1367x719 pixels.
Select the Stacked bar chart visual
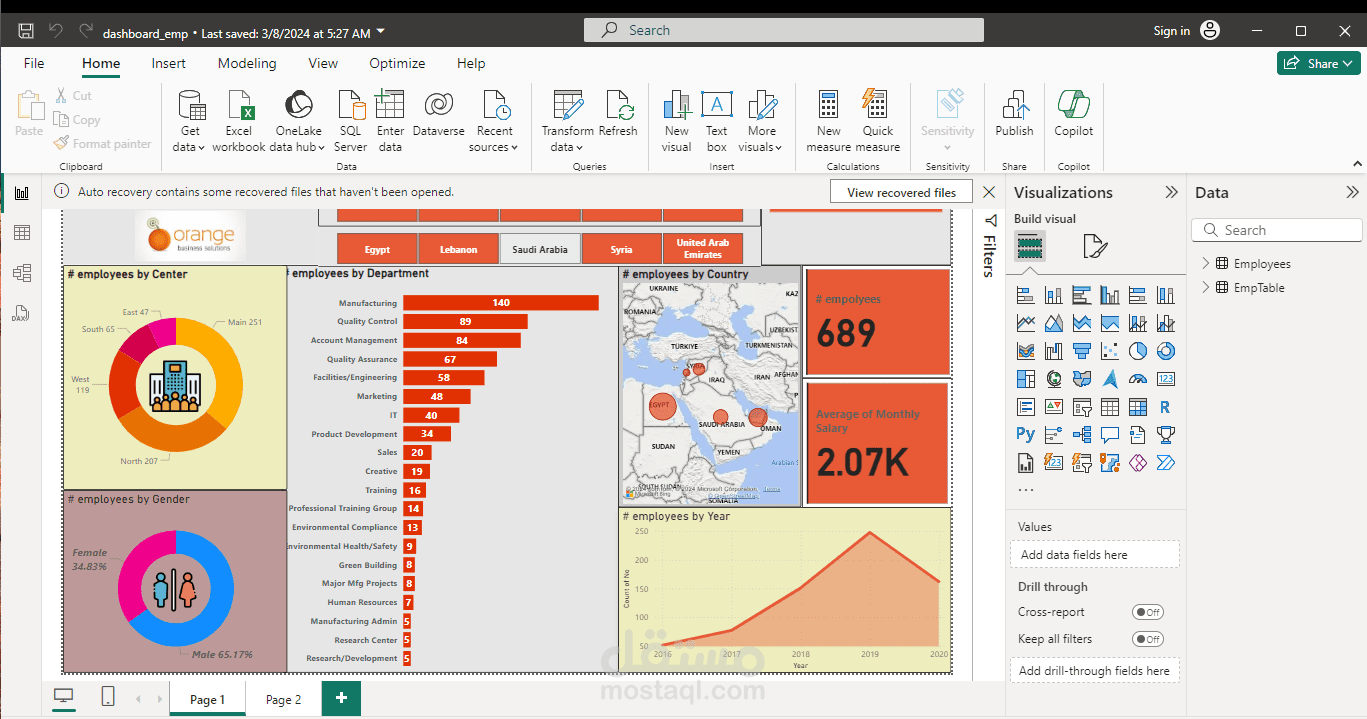pos(1025,295)
